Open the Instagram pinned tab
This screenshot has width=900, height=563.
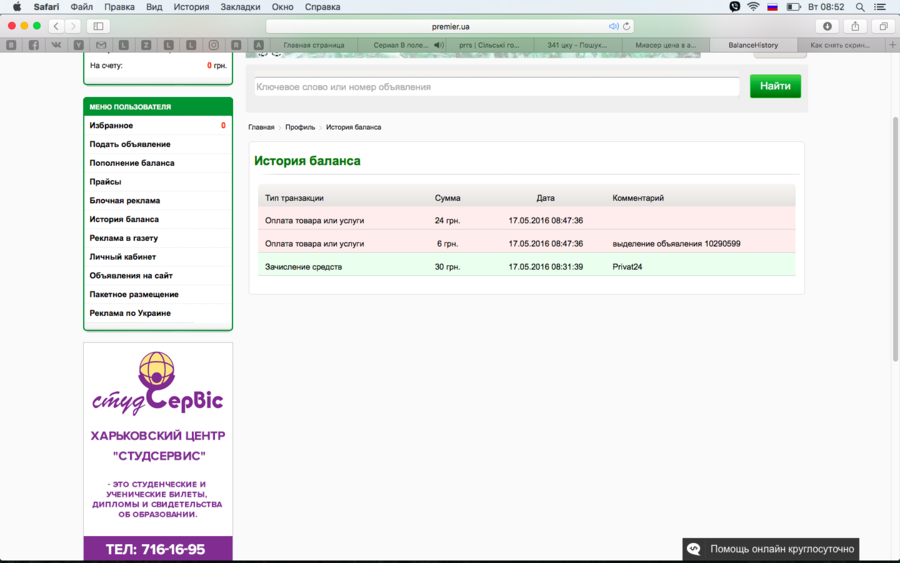click(x=213, y=45)
